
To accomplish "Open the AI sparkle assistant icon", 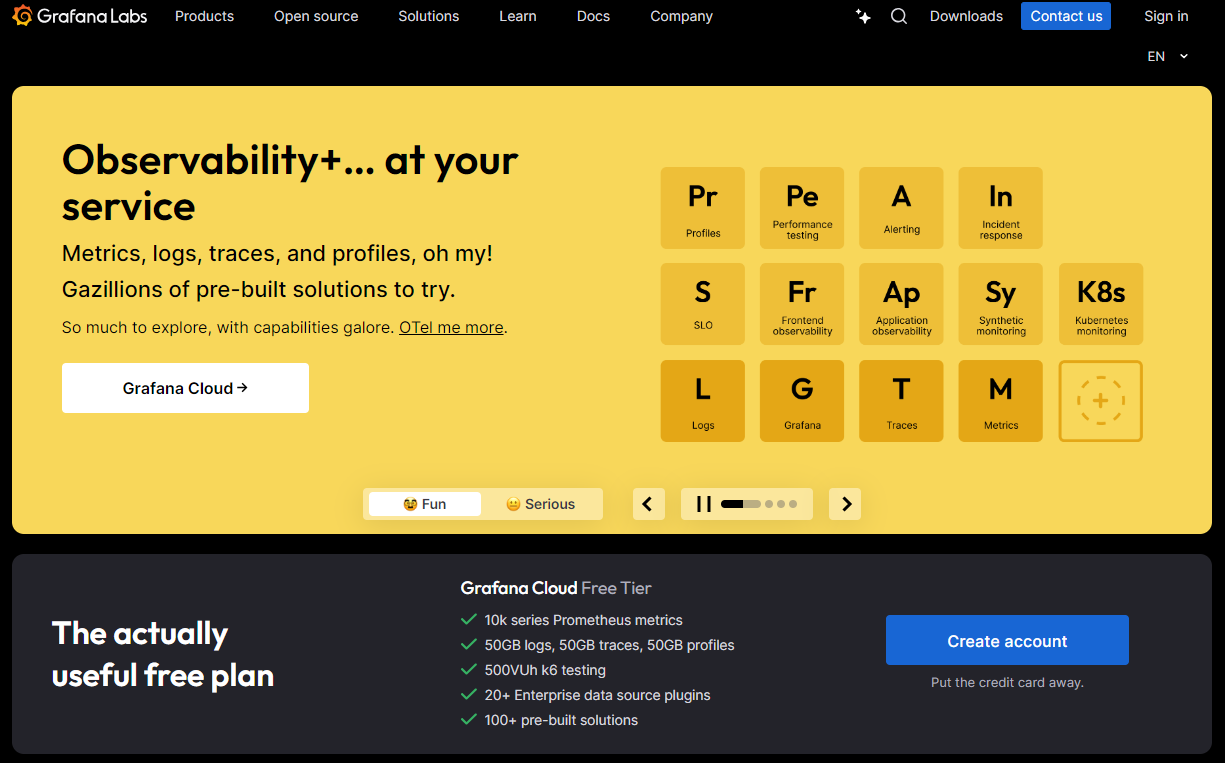I will click(863, 16).
